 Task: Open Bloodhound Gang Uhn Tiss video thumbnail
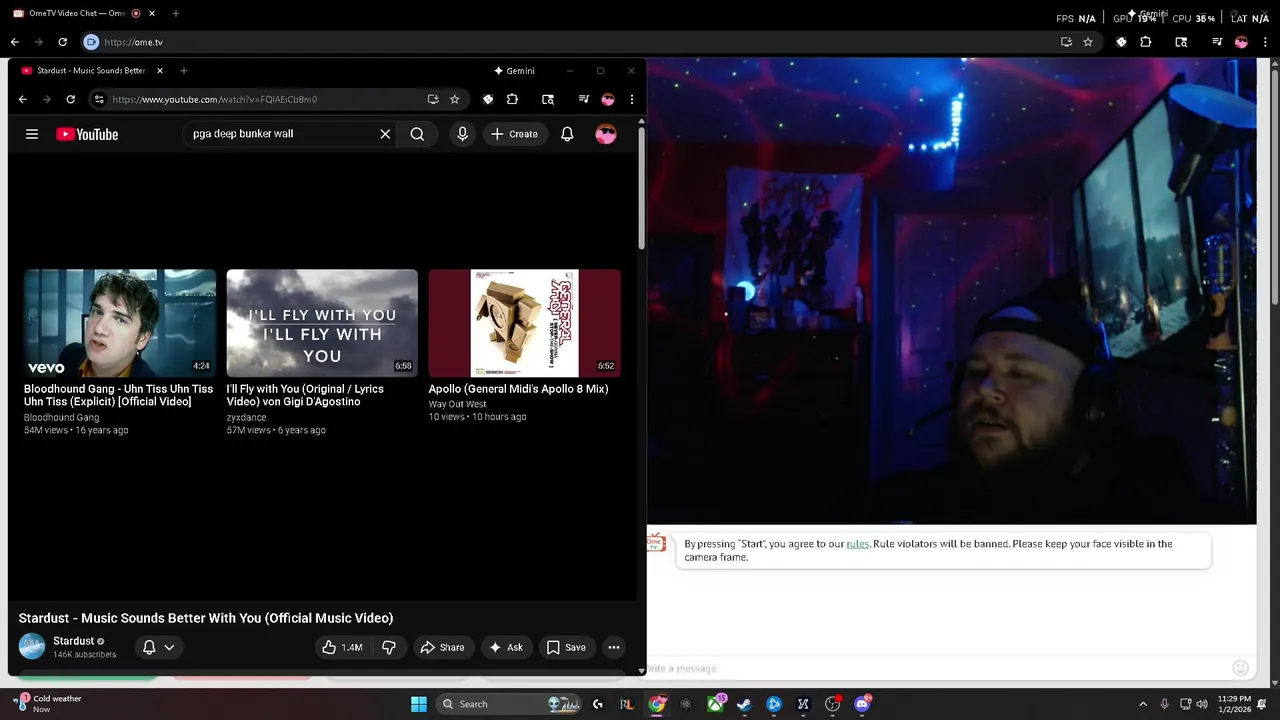tap(120, 323)
